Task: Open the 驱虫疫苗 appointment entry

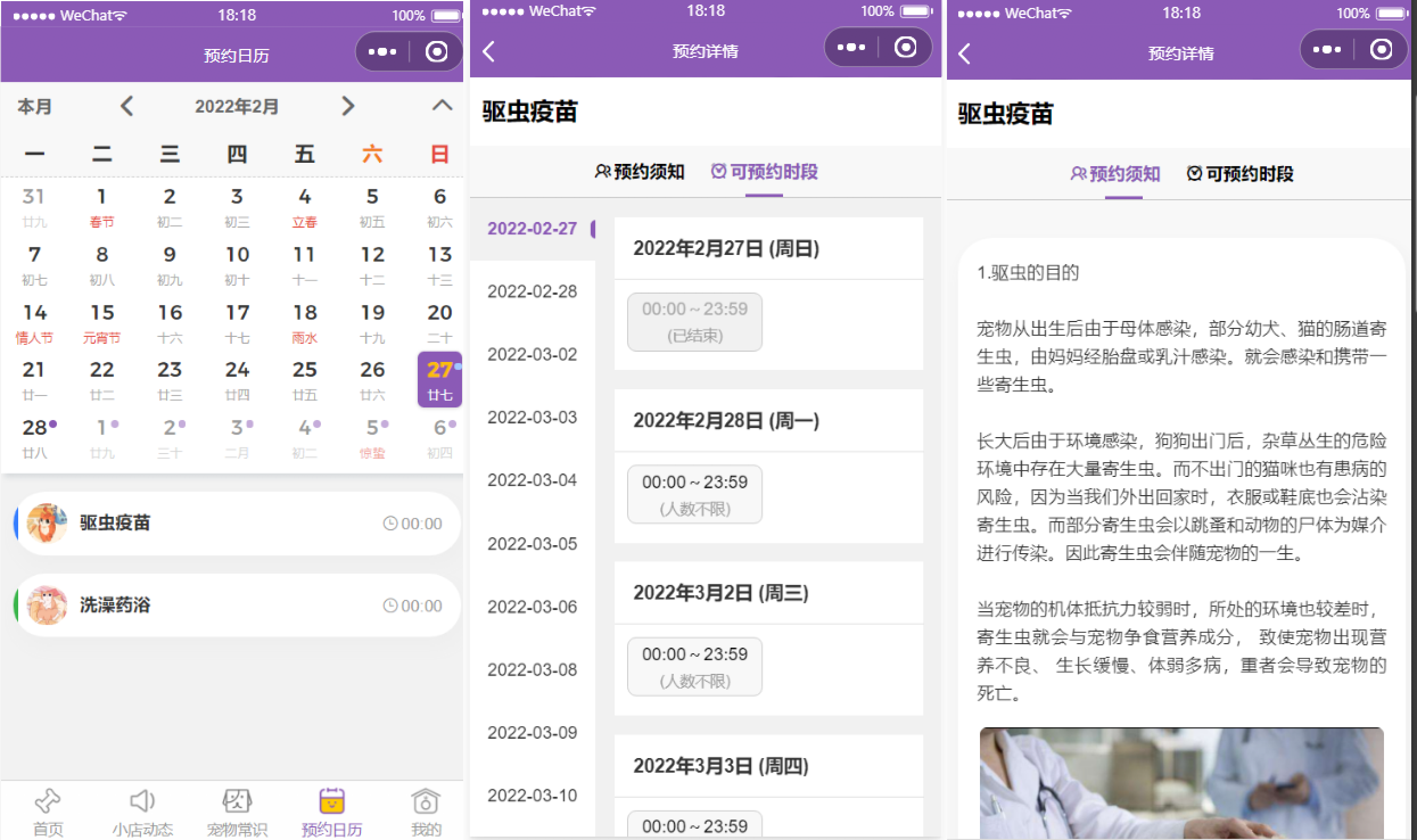Action: tap(237, 524)
